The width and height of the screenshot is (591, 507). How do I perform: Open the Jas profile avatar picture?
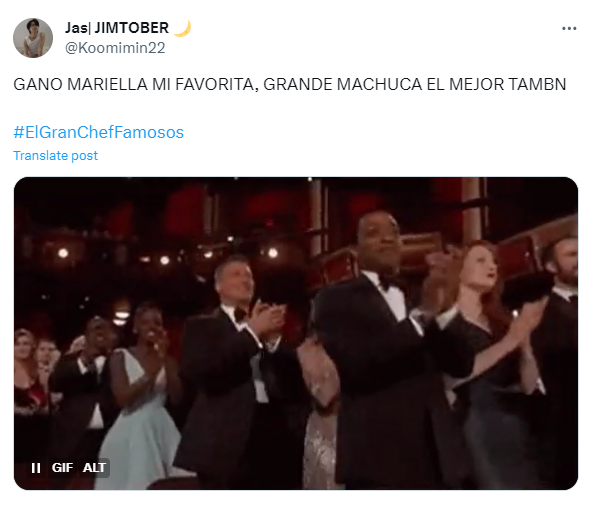pos(33,38)
